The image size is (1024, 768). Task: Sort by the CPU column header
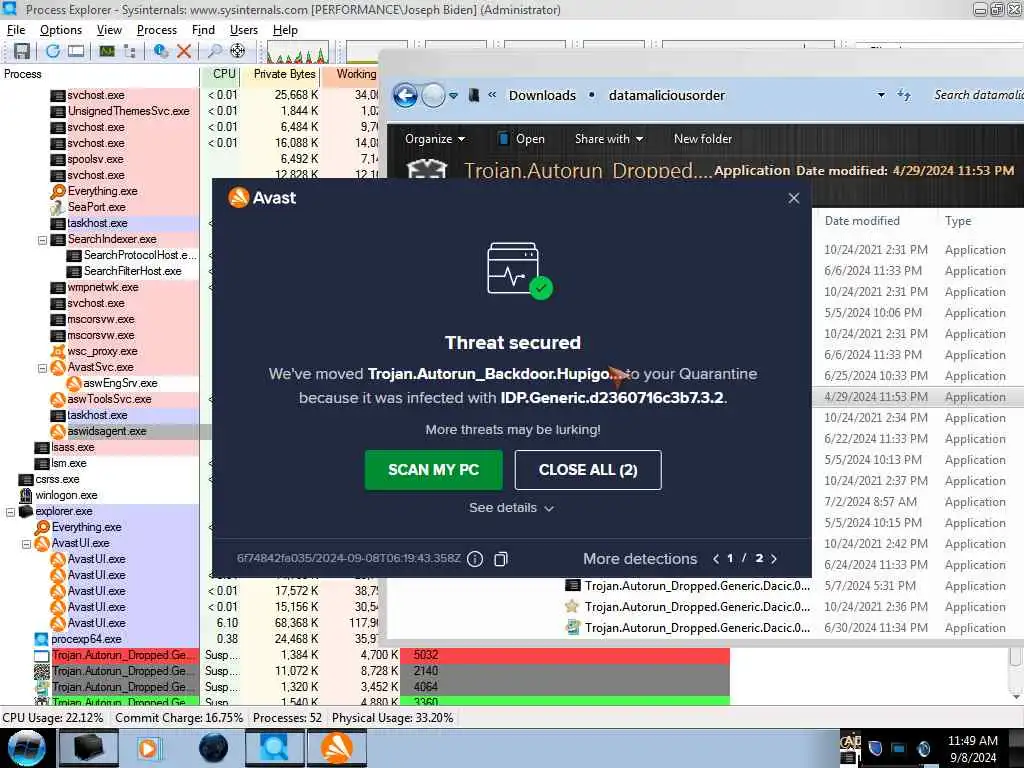point(223,74)
